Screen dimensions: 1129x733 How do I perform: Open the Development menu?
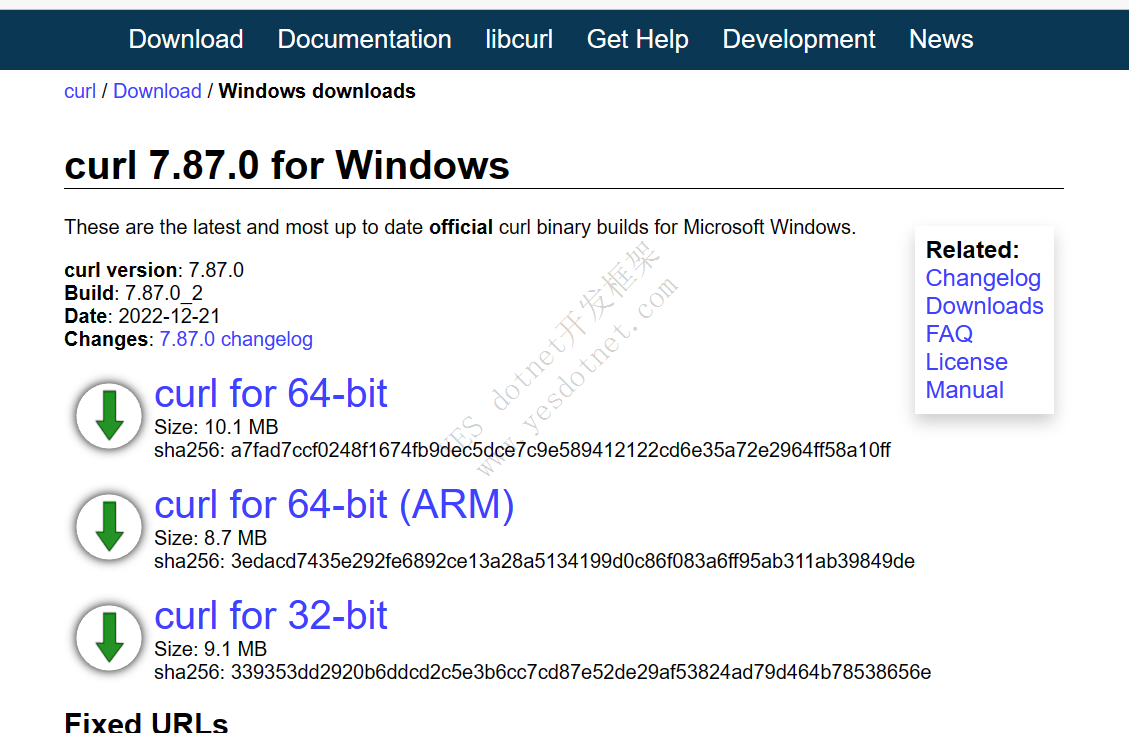[x=799, y=39]
